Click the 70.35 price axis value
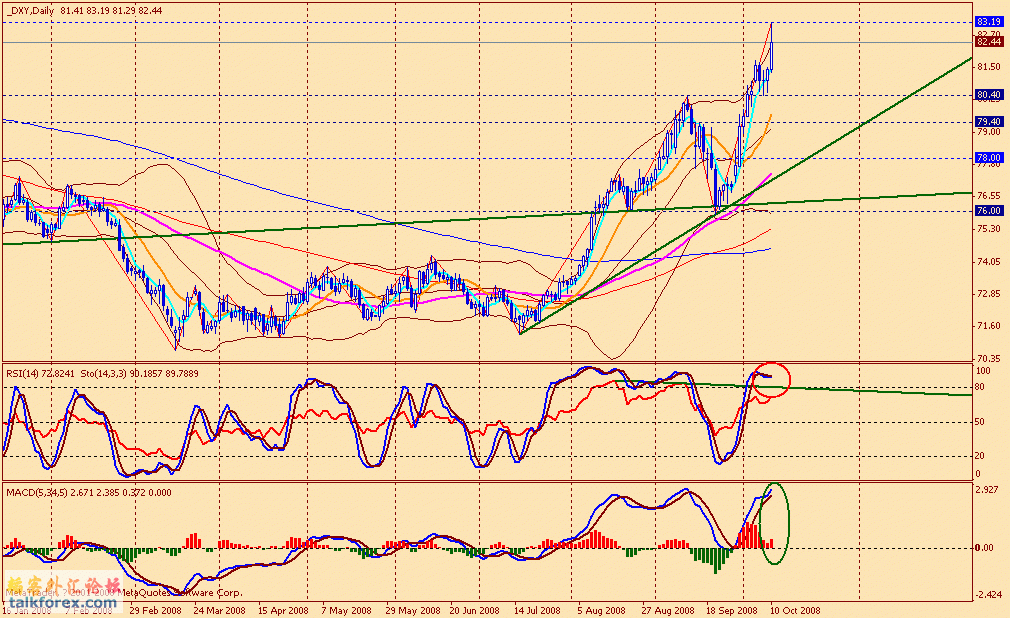This screenshot has width=1010, height=618. coord(989,358)
